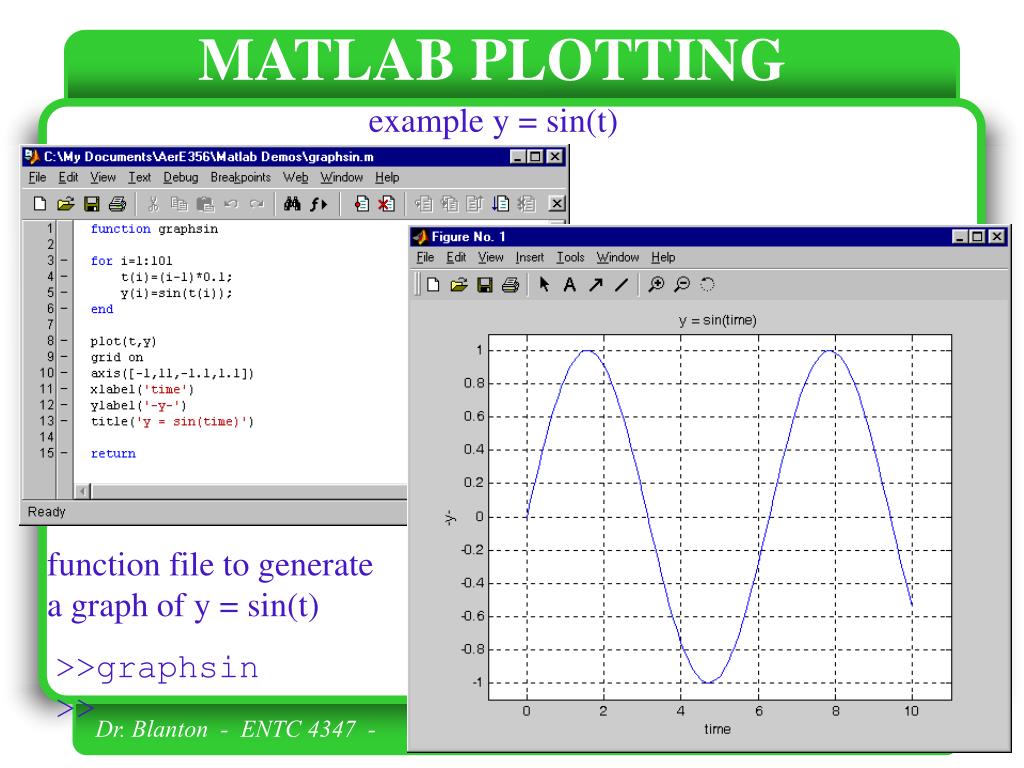1024x768 pixels.
Task: Click the Print icon in editor toolbar
Action: 117,204
